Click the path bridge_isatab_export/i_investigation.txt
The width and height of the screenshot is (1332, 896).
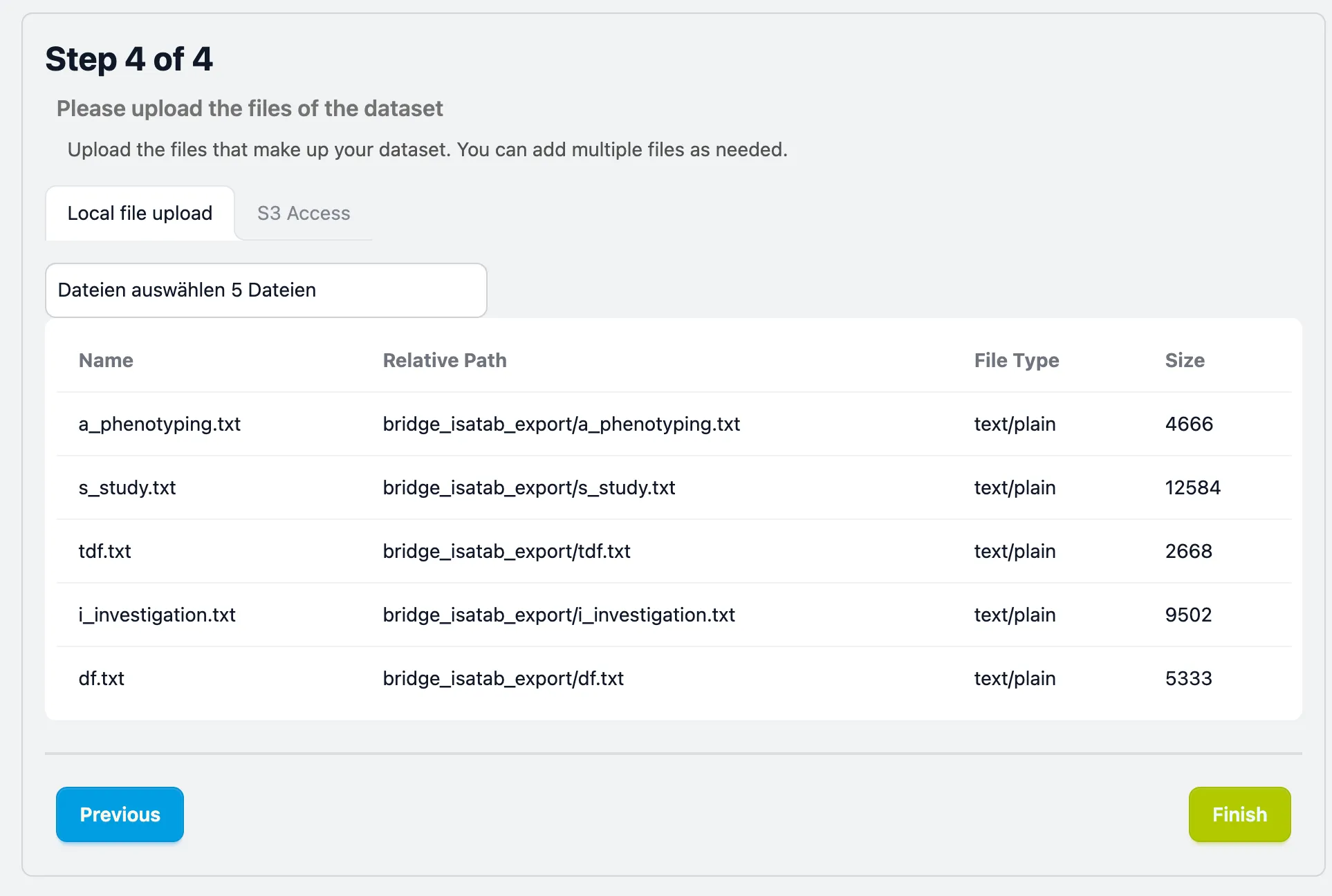(x=559, y=615)
